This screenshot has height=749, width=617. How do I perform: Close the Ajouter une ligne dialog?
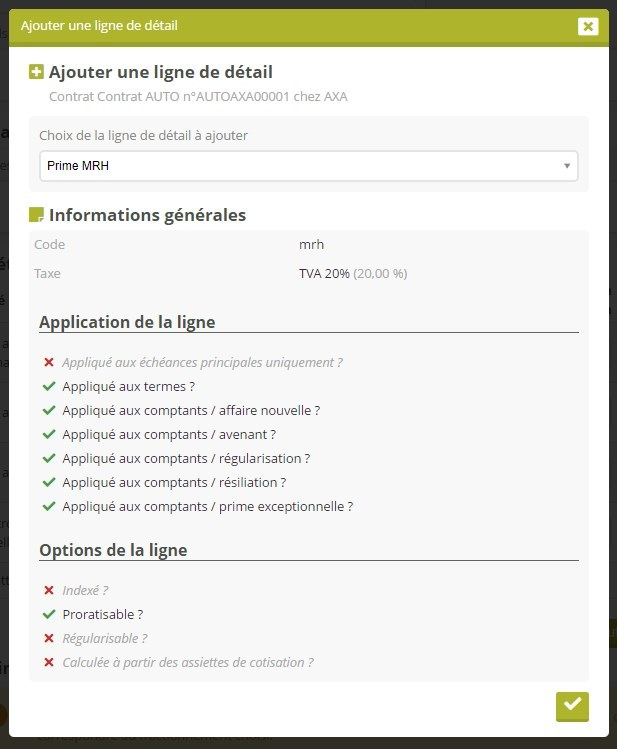tap(588, 26)
